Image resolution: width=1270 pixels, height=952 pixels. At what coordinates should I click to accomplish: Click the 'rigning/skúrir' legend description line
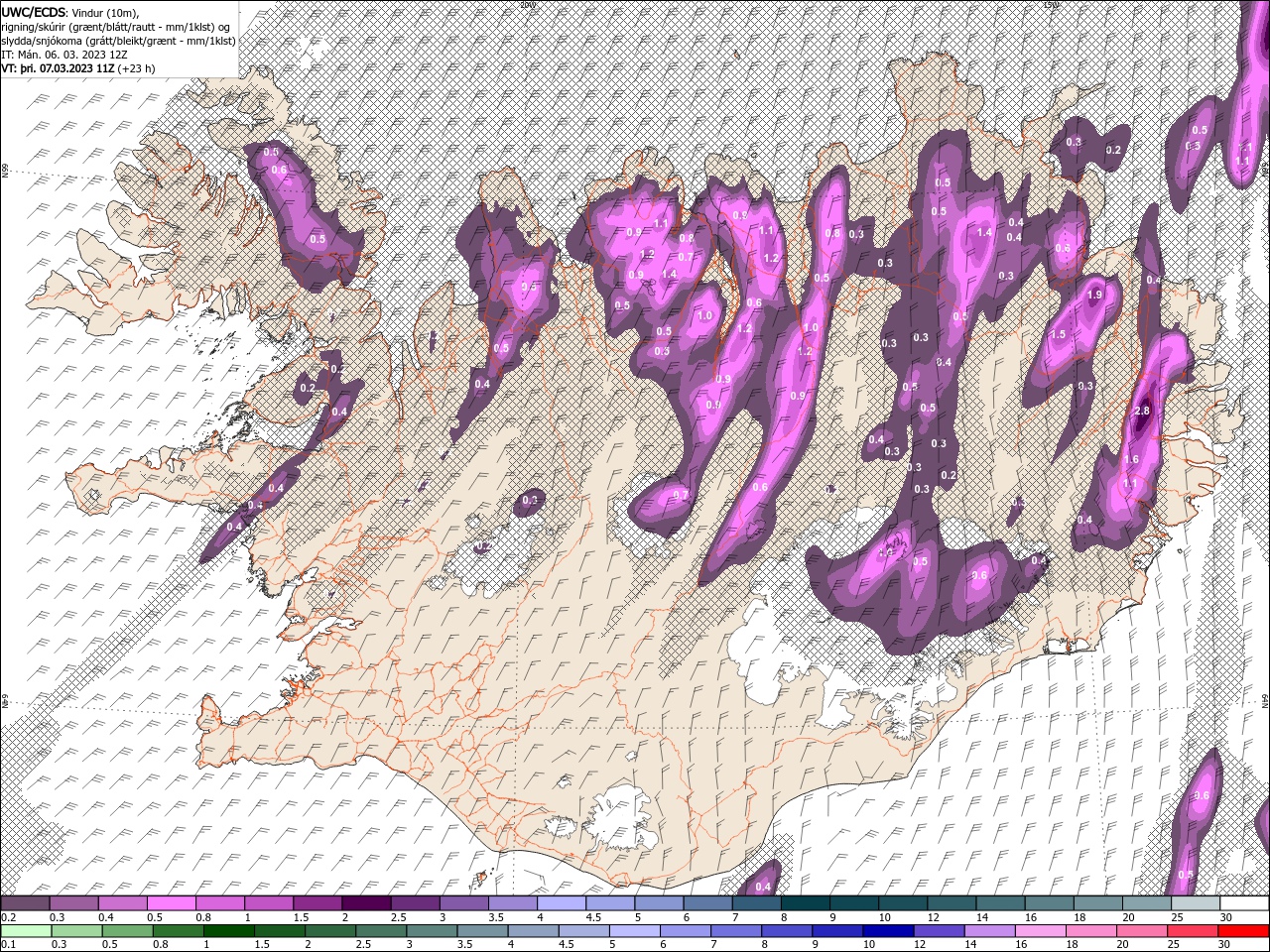coord(116,27)
